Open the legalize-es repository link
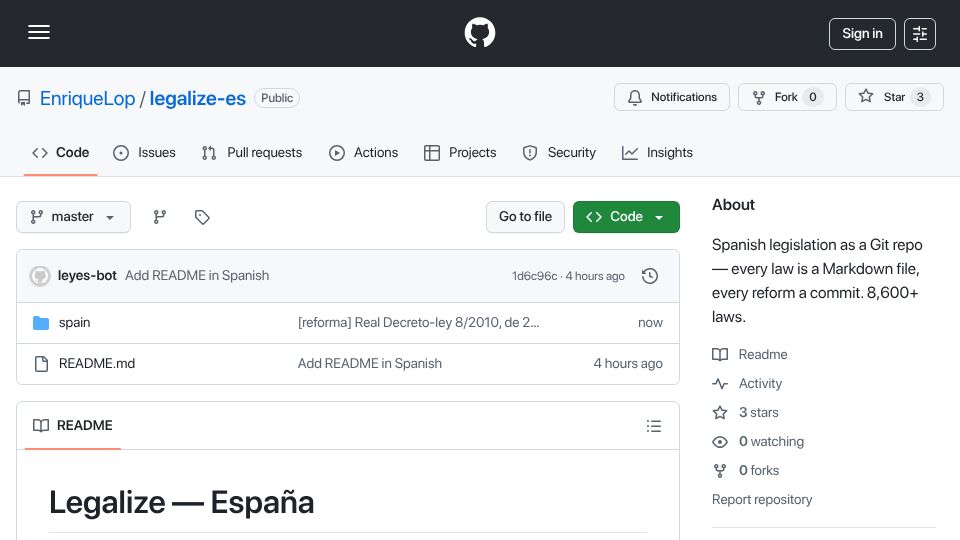 click(x=198, y=99)
